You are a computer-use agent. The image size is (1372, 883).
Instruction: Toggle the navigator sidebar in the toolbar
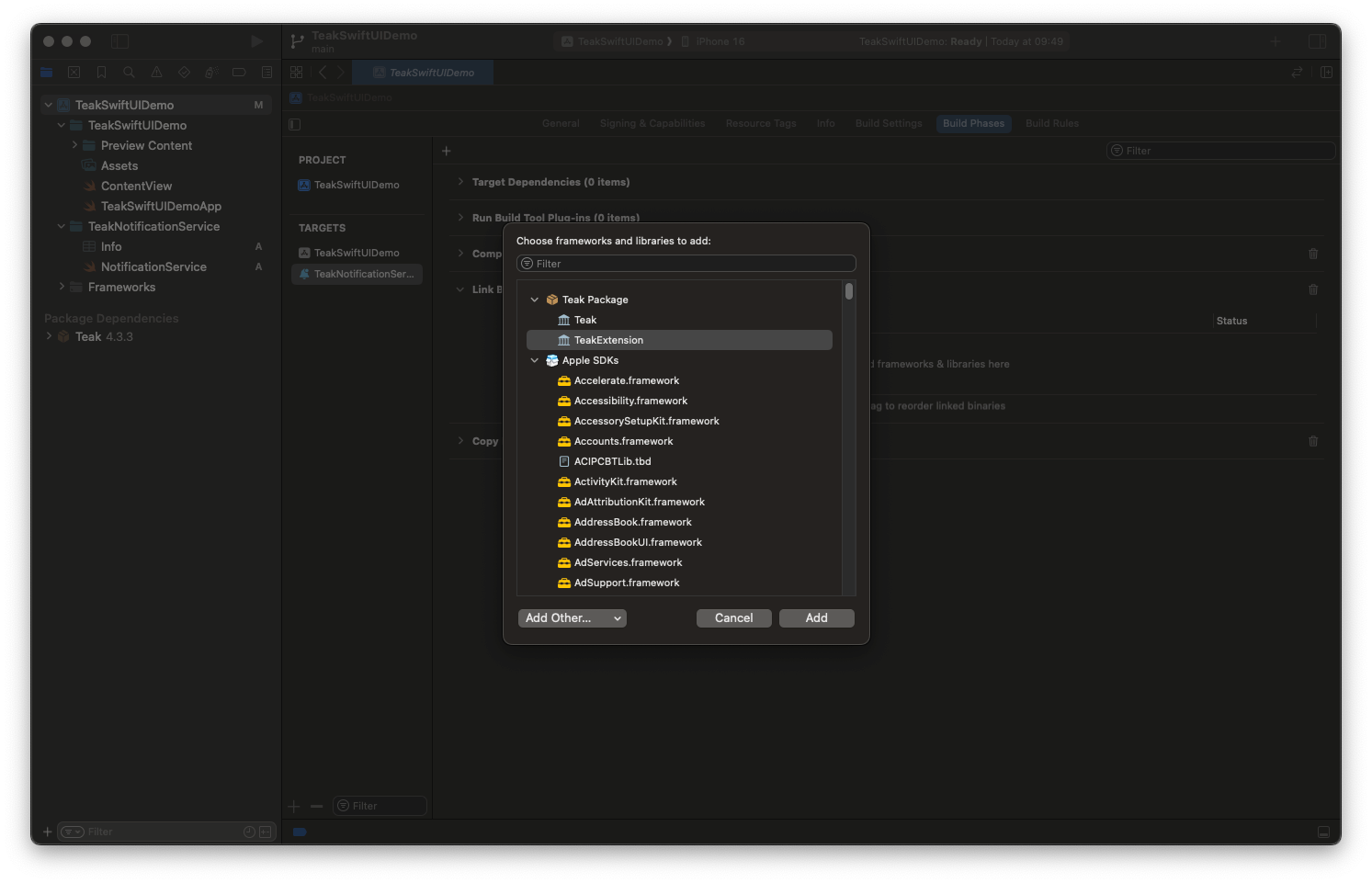click(x=120, y=41)
